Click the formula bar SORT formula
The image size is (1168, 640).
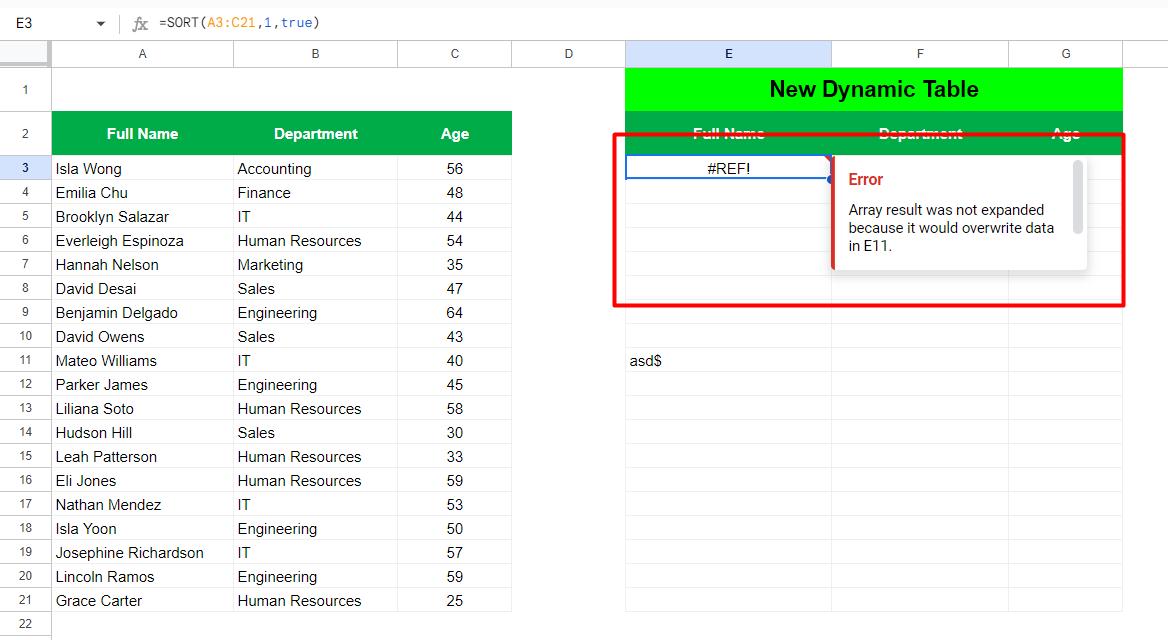(x=239, y=23)
